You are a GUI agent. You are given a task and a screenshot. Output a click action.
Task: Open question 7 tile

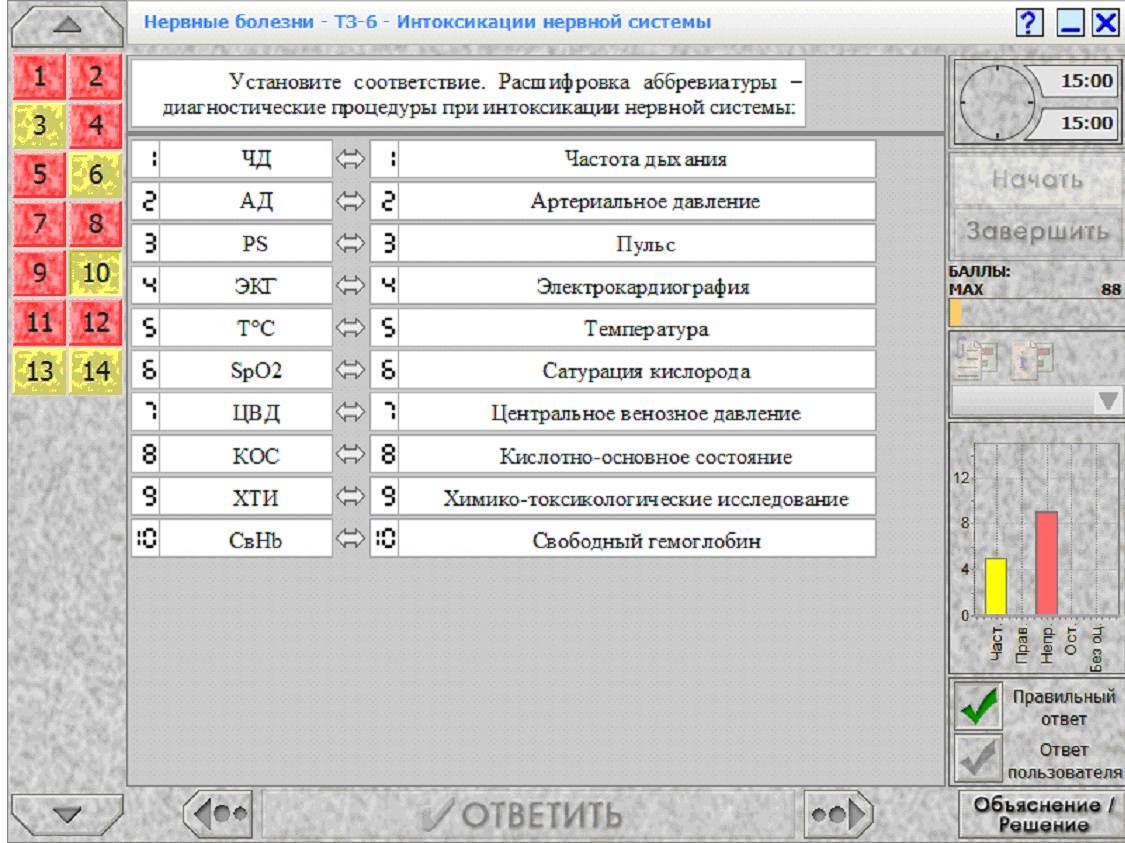pos(39,223)
